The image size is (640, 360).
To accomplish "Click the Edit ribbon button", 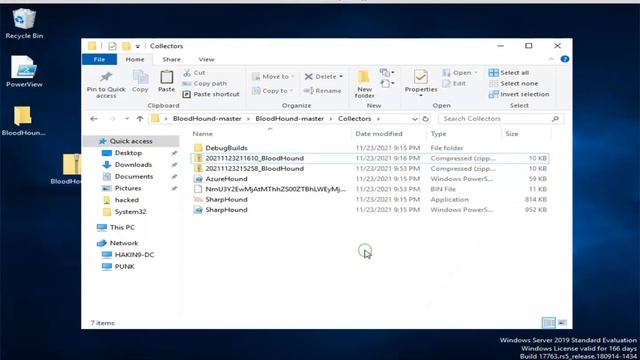I will (x=454, y=83).
